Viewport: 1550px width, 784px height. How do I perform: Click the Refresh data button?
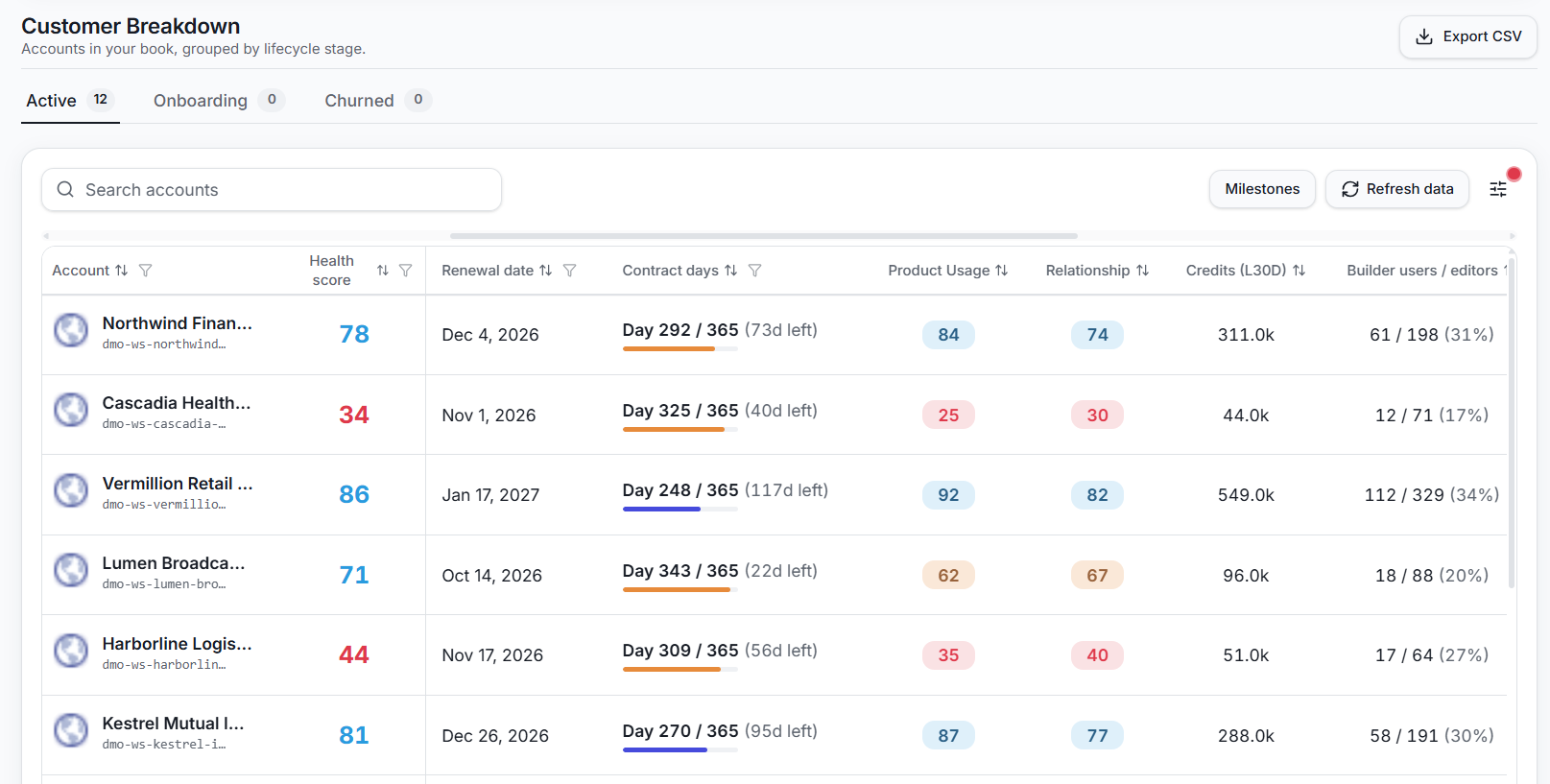(1397, 189)
